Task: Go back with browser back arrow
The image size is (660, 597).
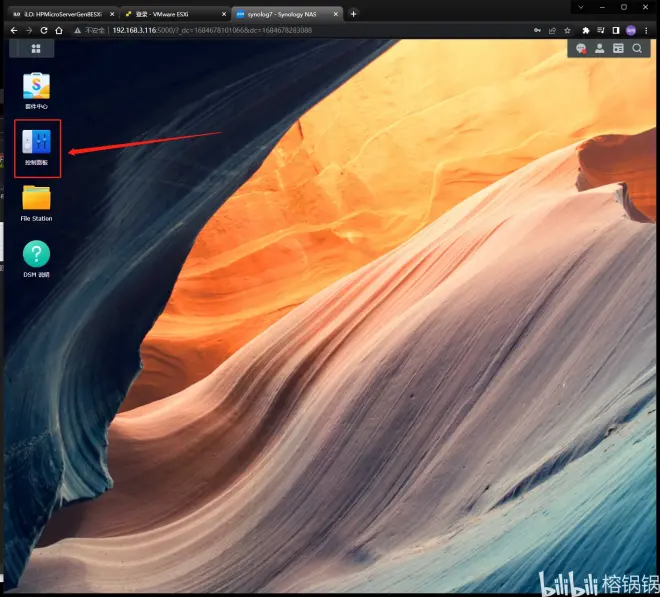Action: pyautogui.click(x=14, y=30)
